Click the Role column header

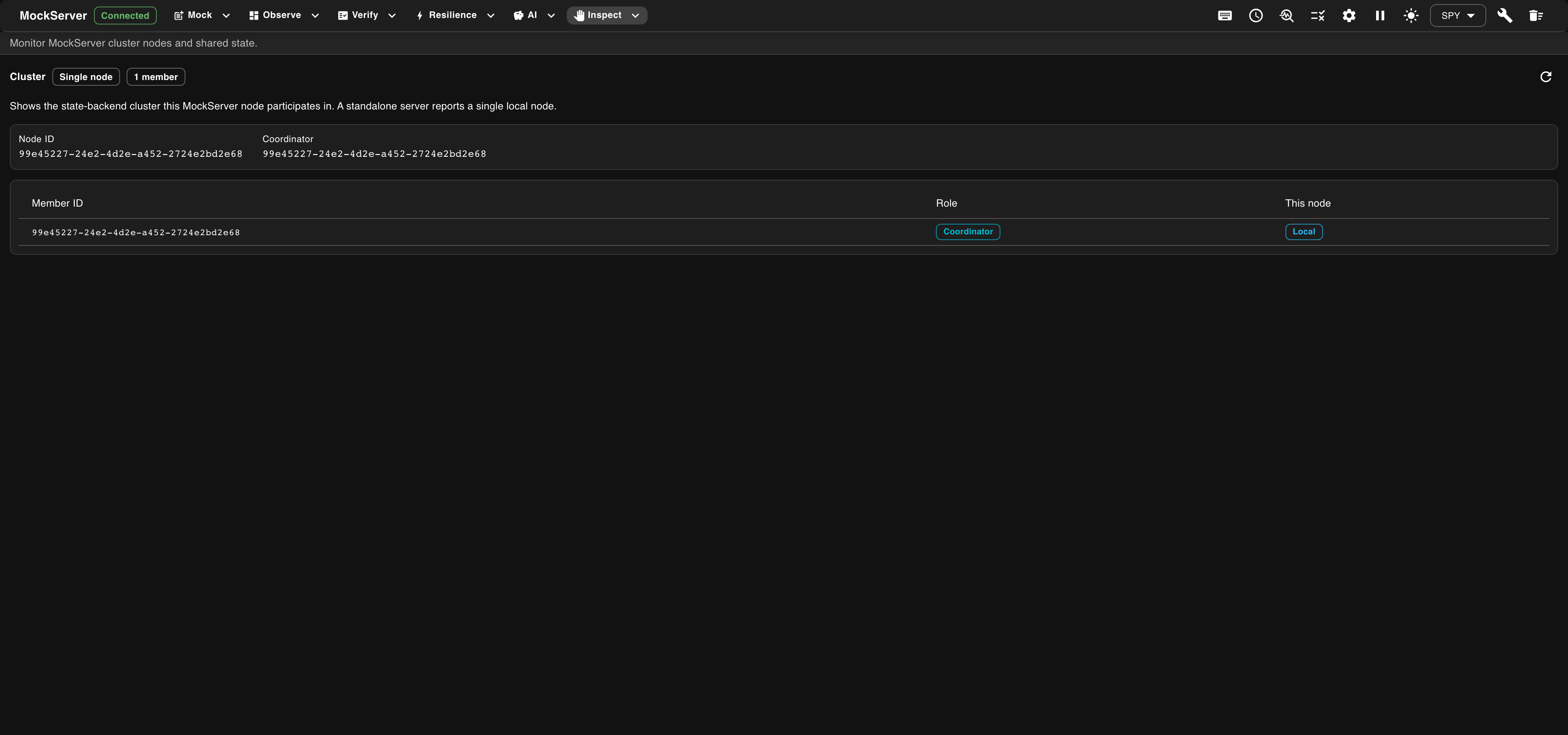pos(947,203)
